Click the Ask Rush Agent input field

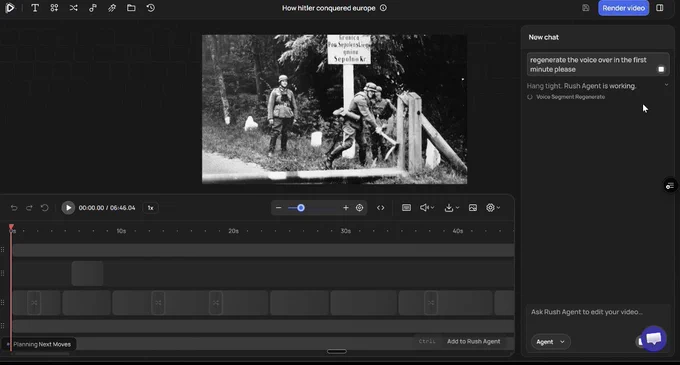coord(598,312)
